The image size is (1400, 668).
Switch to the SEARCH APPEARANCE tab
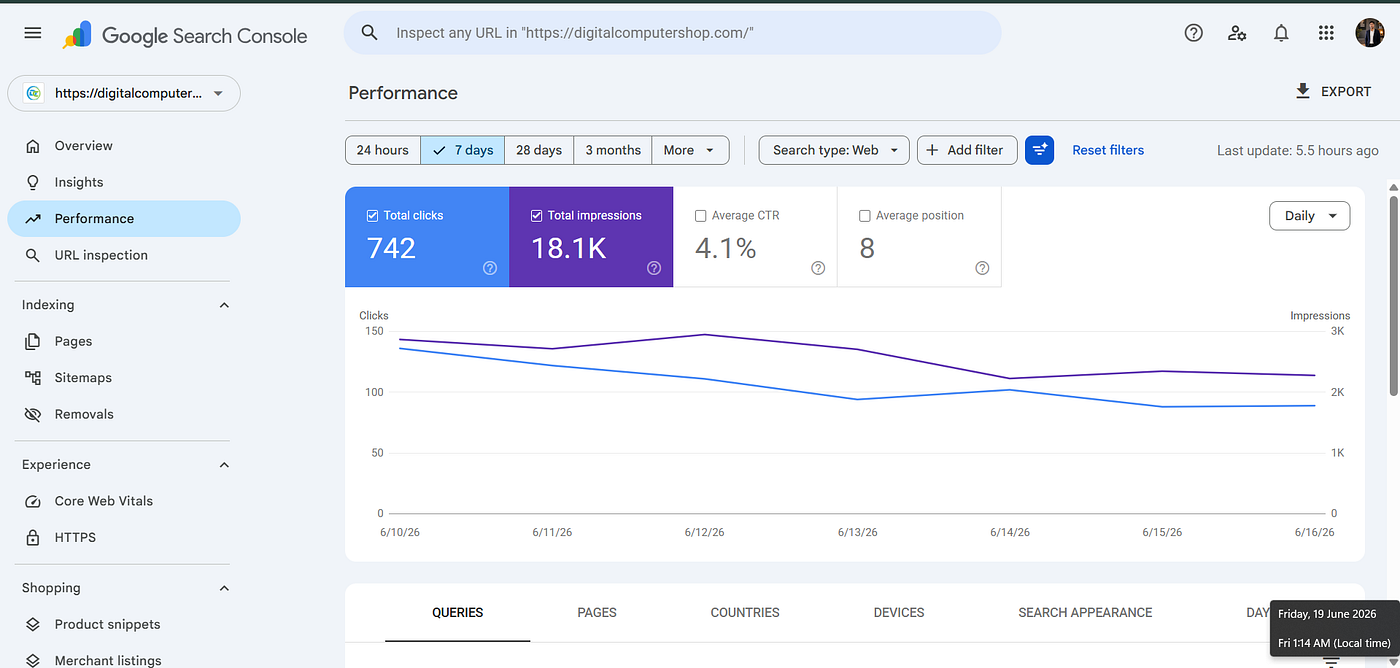(x=1085, y=612)
